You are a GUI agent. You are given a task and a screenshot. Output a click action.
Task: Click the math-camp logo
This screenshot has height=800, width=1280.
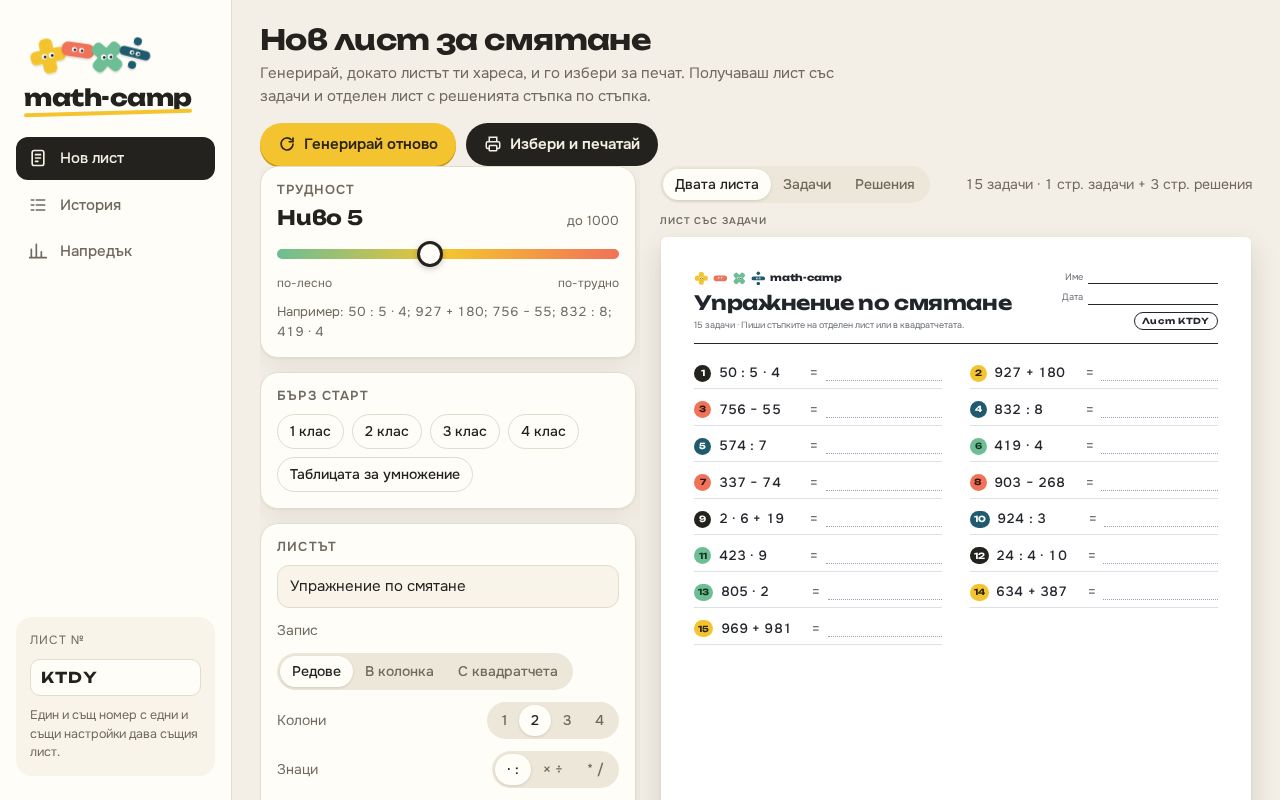click(108, 77)
